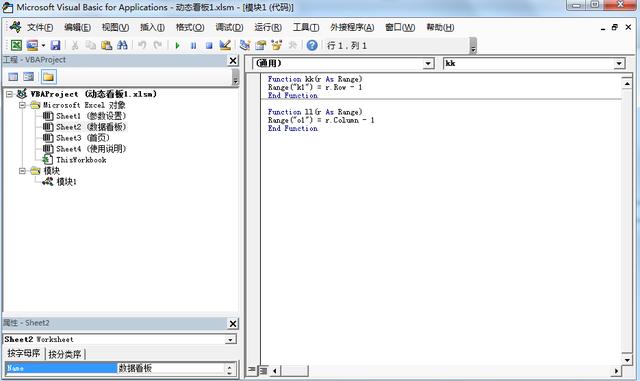The height and width of the screenshot is (381, 640).
Task: Open the 文件(F) menu
Action: coord(40,27)
